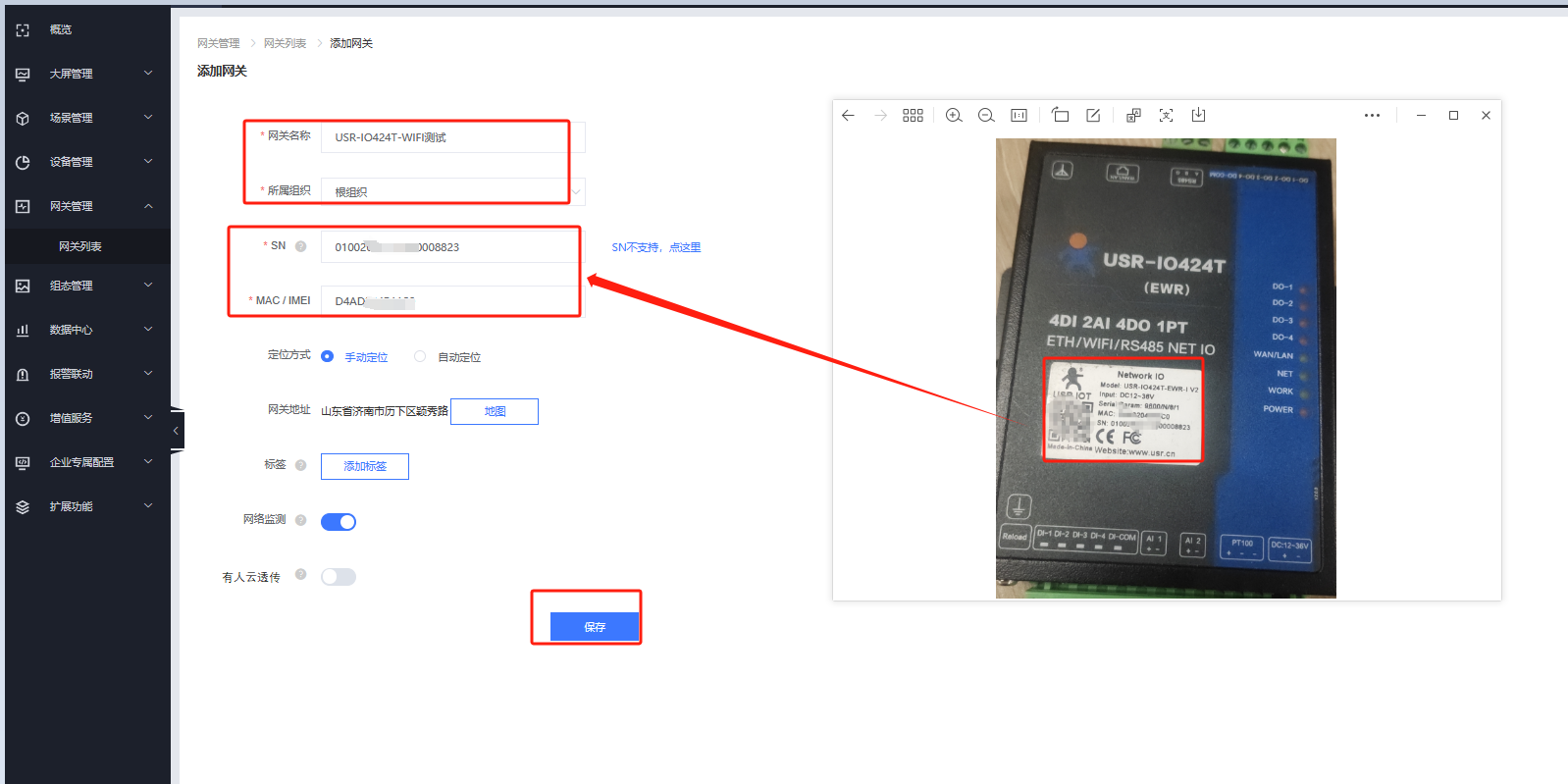Click the 企业专属配置 monitor icon
1568x784 pixels.
[x=23, y=463]
